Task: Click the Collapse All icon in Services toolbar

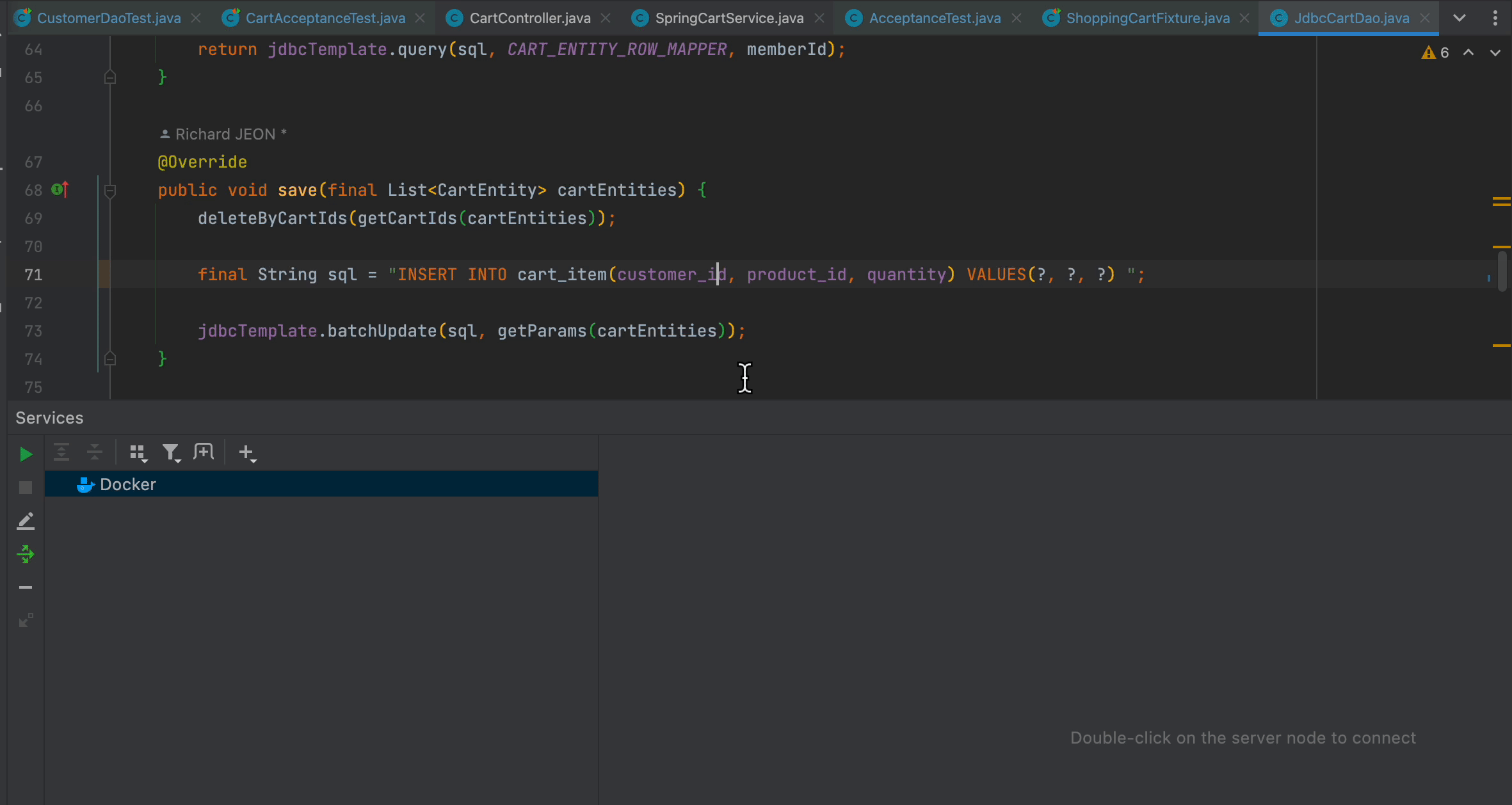Action: [x=95, y=452]
